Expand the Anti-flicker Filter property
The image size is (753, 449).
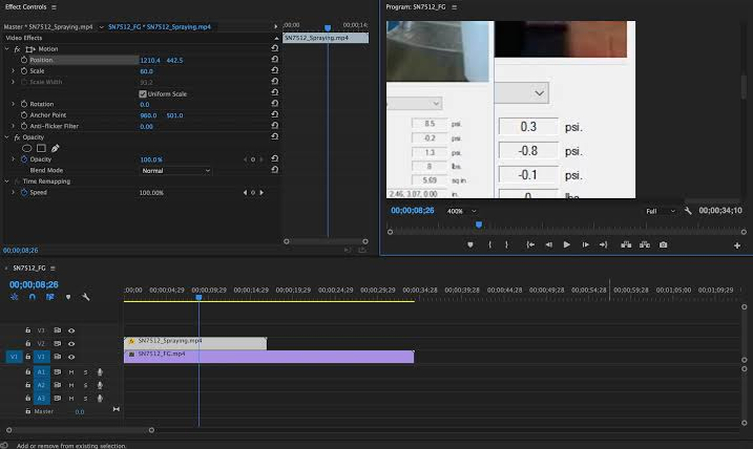click(13, 126)
